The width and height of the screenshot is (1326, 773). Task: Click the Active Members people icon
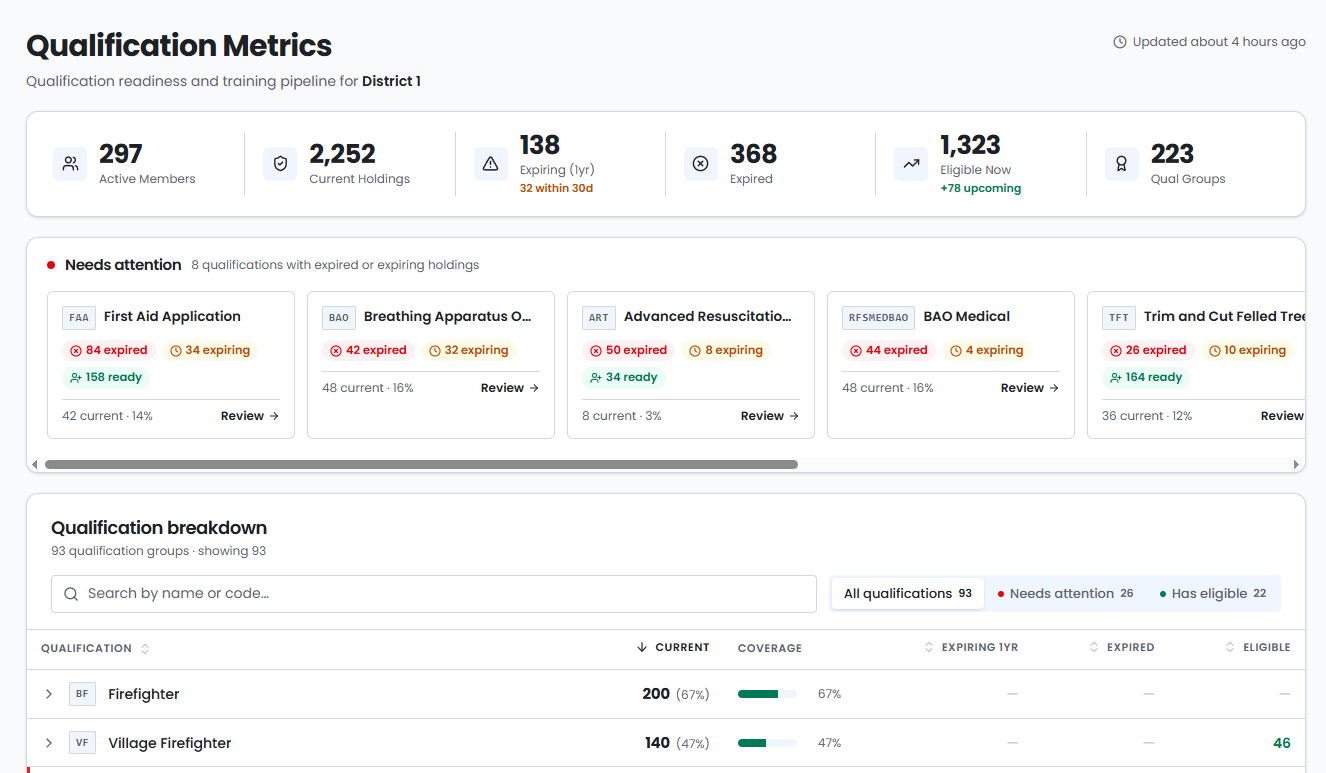point(70,164)
